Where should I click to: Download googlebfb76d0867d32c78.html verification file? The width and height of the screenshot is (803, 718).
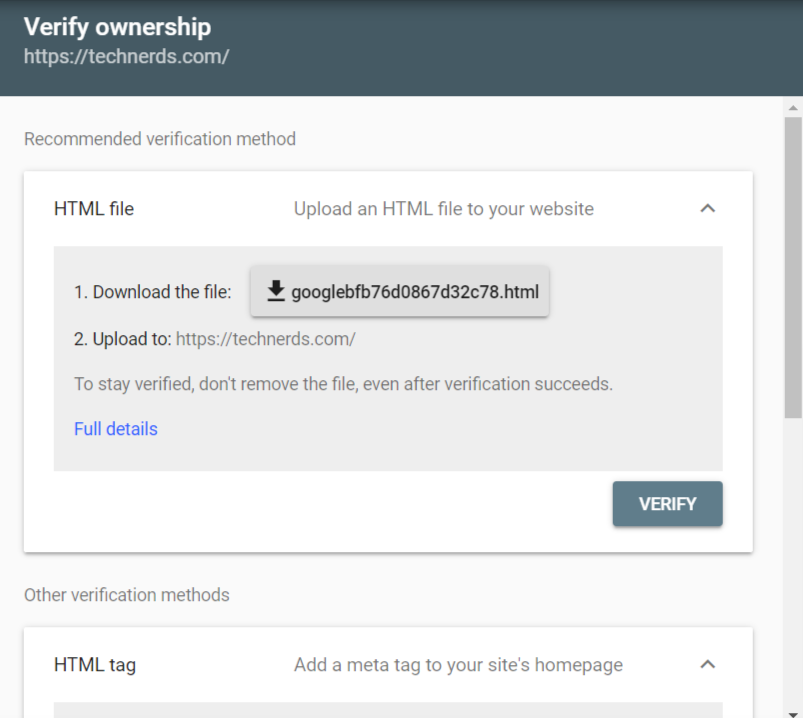pyautogui.click(x=399, y=291)
